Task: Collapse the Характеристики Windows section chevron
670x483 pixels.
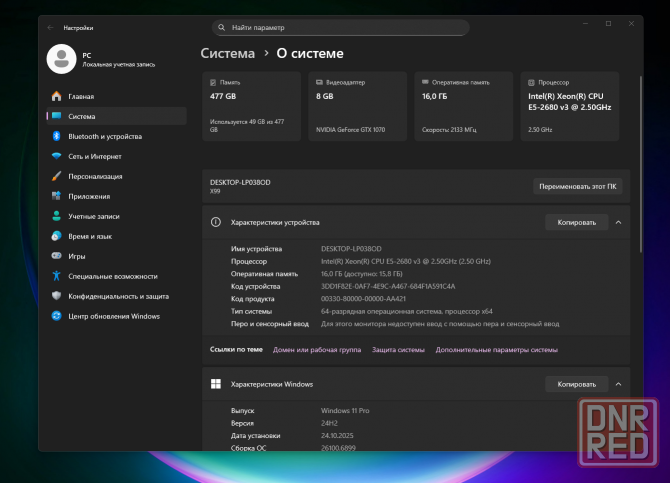Action: (x=618, y=384)
